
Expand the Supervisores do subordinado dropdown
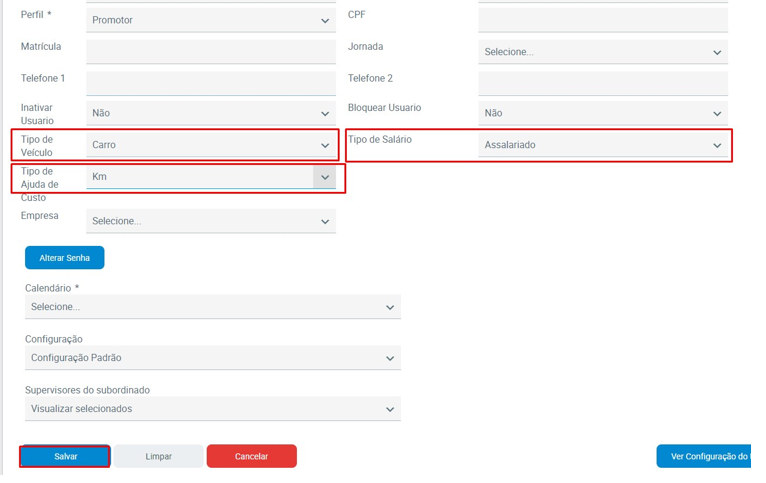(x=212, y=409)
